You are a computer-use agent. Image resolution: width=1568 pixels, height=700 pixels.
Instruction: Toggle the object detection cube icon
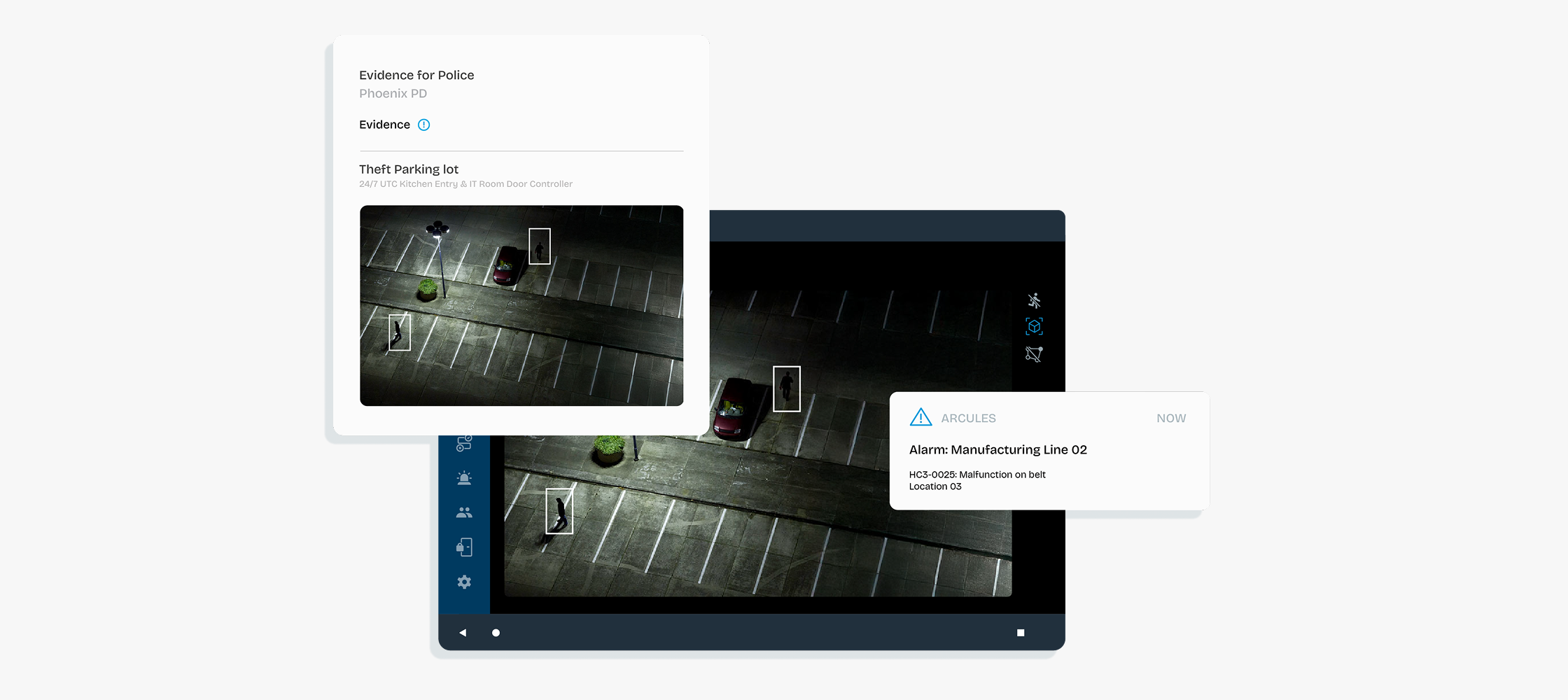(x=1034, y=326)
